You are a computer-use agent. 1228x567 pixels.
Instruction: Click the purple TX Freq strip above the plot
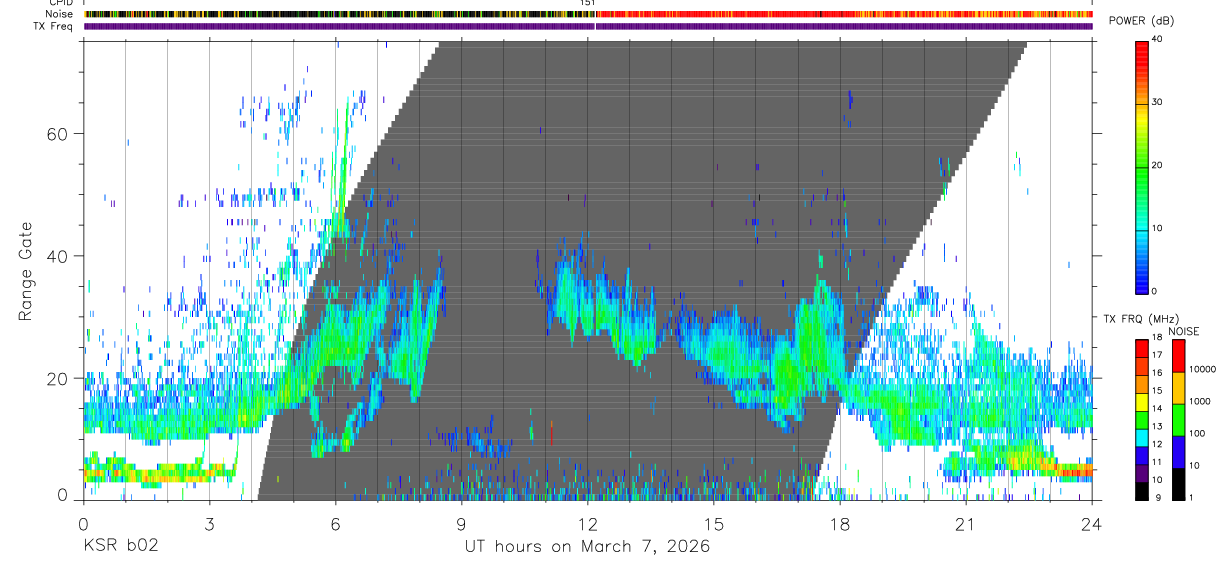tap(588, 27)
